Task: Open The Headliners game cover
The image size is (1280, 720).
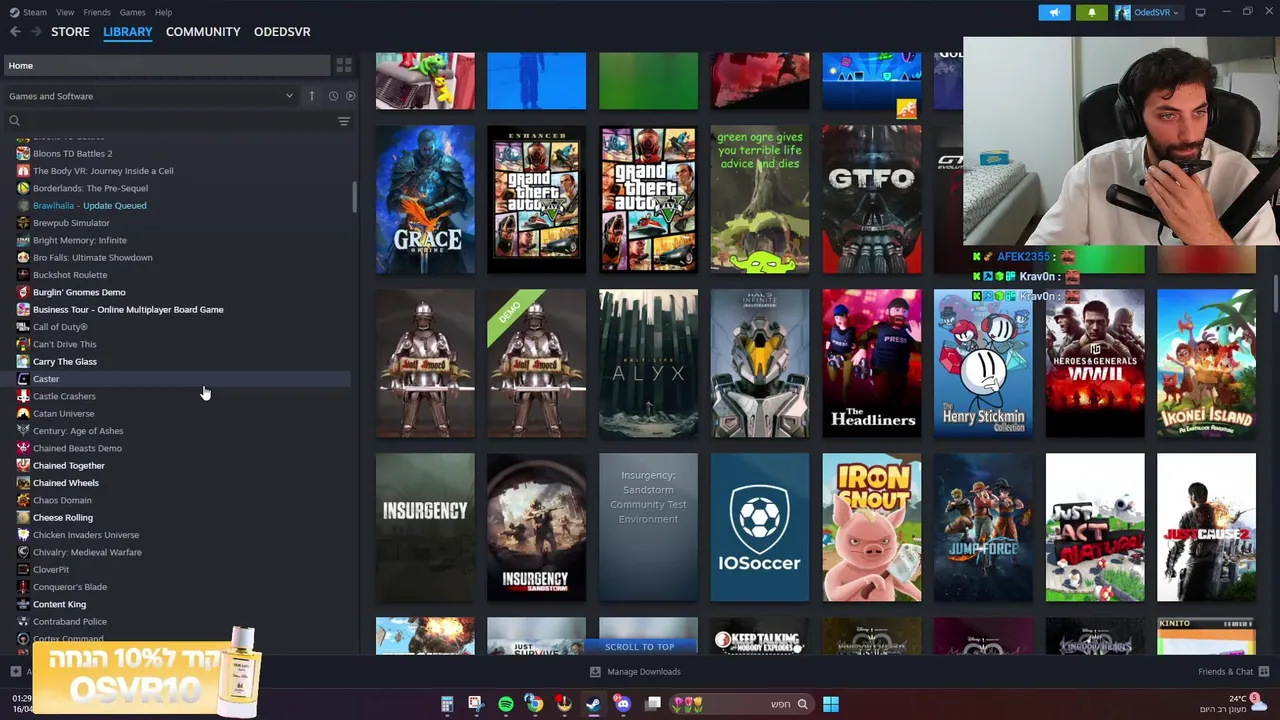Action: tap(872, 364)
